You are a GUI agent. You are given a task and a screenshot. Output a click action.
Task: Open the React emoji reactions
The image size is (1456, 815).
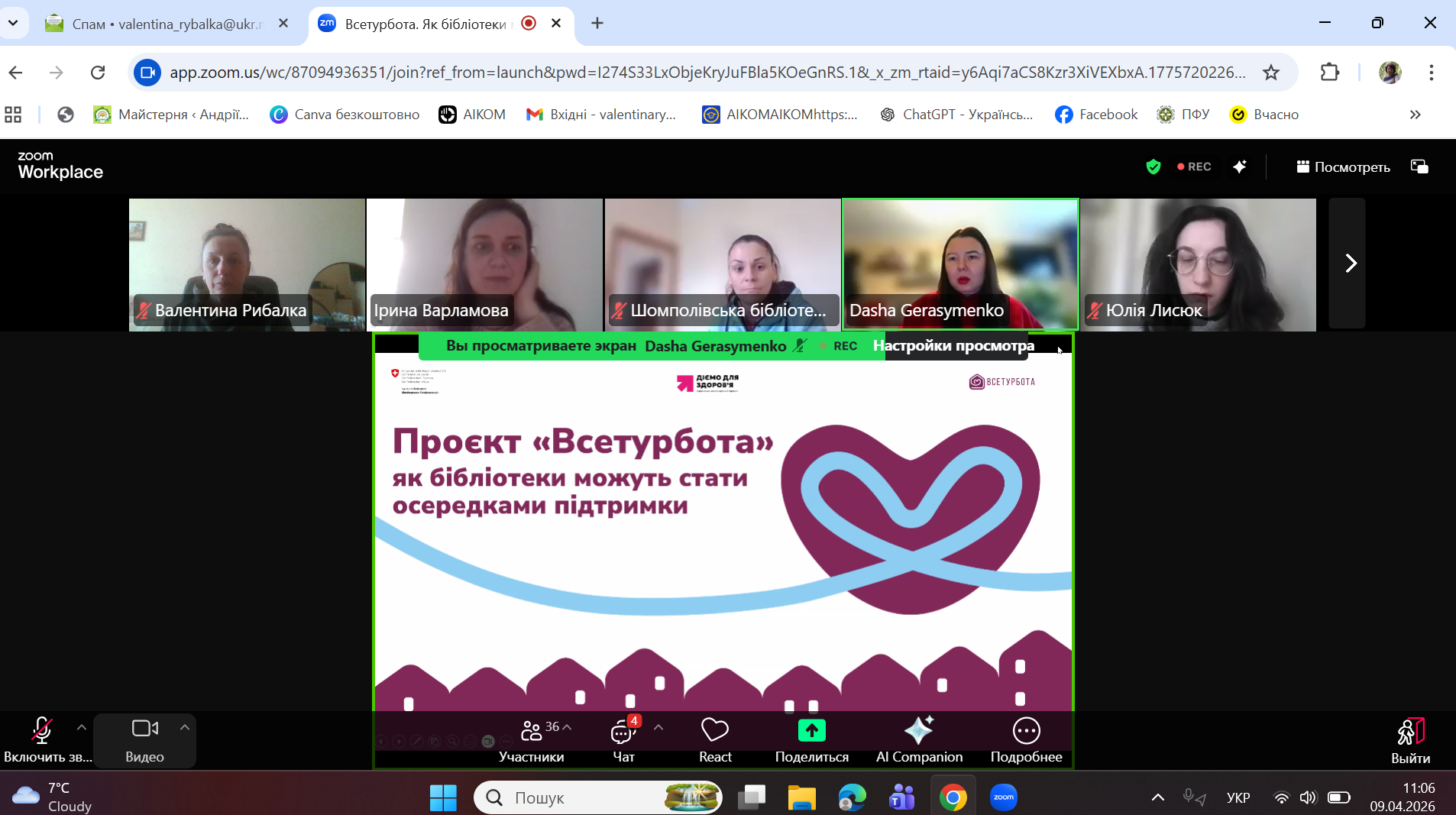[x=715, y=739]
